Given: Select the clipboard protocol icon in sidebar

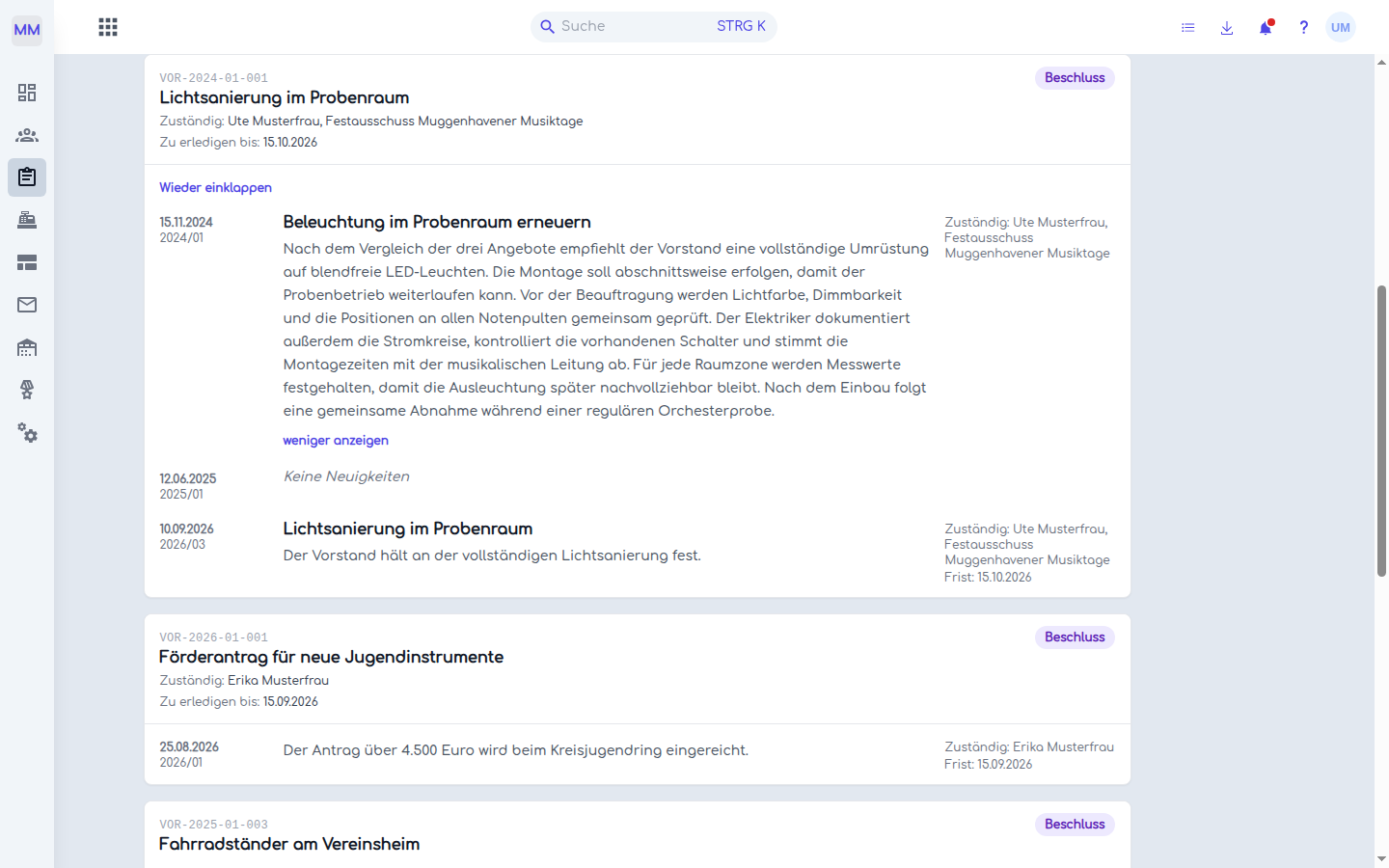Looking at the screenshot, I should [27, 177].
